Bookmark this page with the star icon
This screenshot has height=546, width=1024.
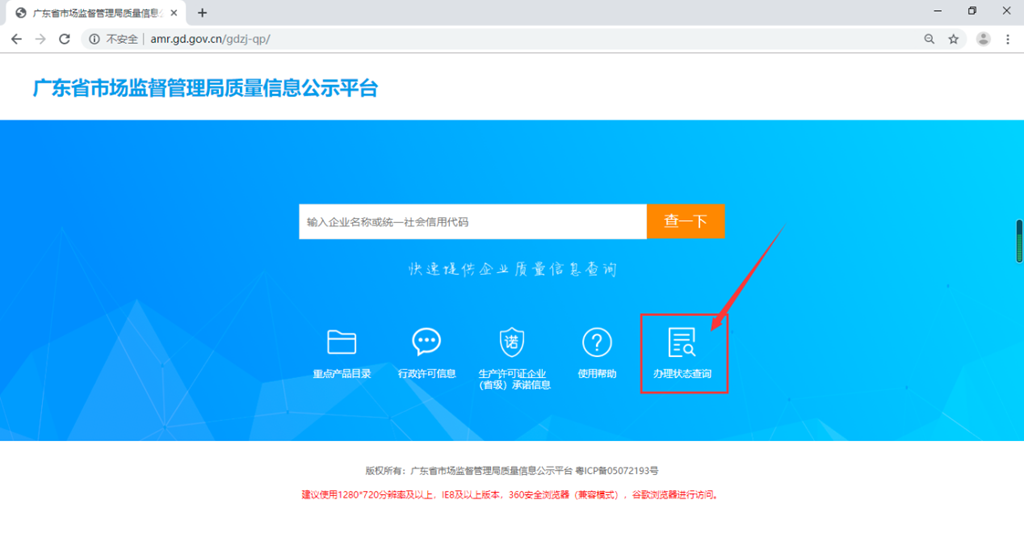(x=954, y=39)
